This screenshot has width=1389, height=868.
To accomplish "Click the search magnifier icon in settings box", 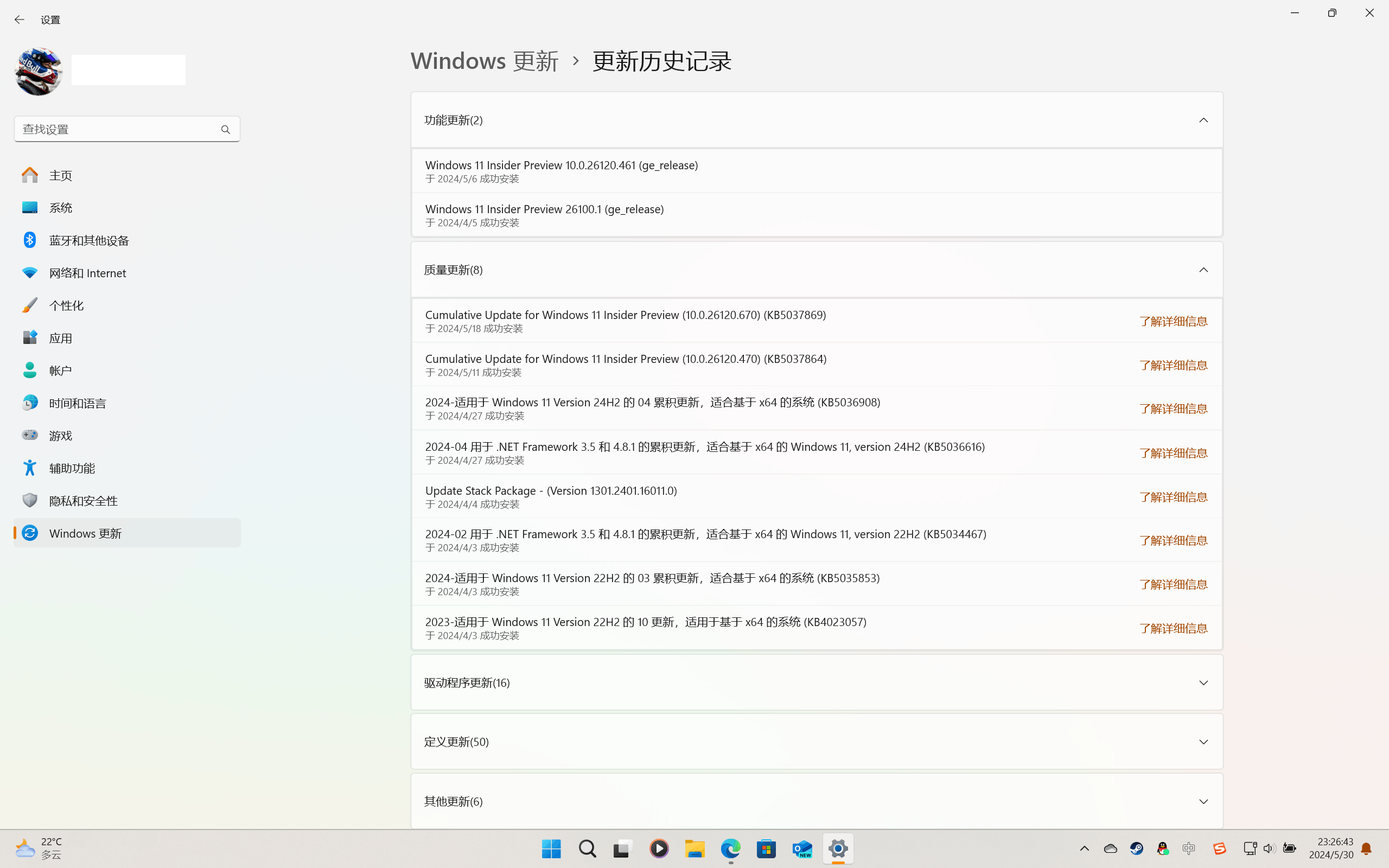I will coord(226,130).
